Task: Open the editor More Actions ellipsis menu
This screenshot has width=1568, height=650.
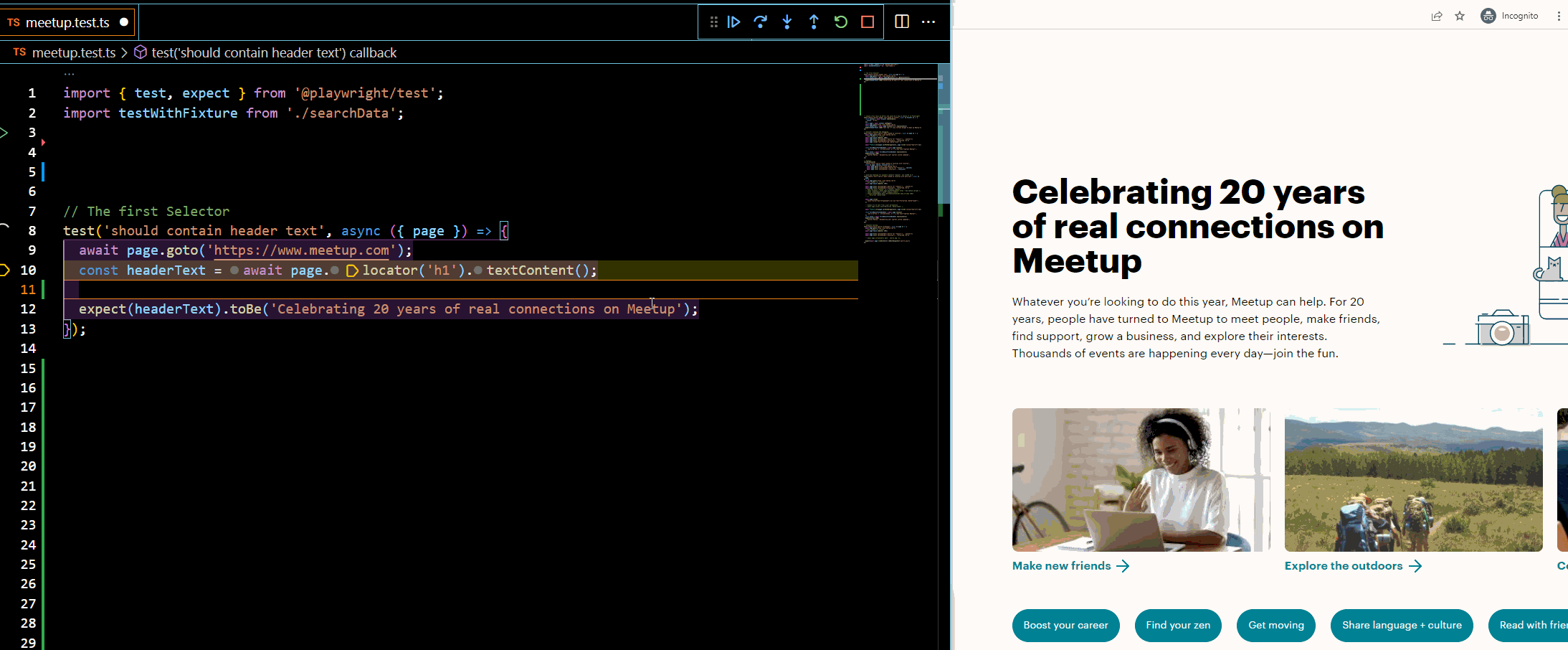Action: click(x=928, y=22)
